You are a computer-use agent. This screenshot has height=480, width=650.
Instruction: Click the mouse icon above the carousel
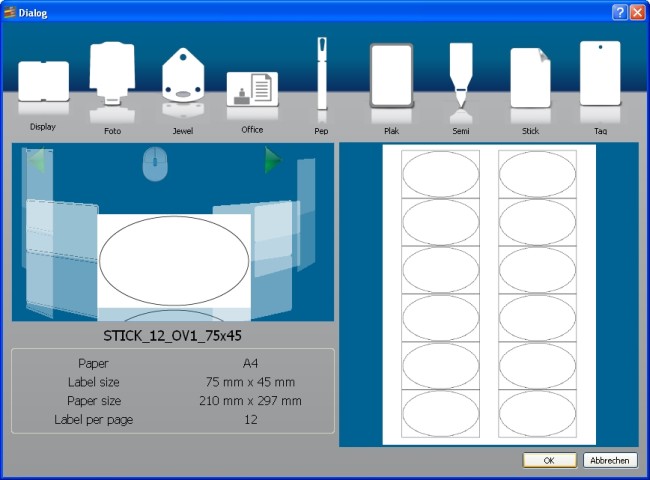(x=153, y=163)
